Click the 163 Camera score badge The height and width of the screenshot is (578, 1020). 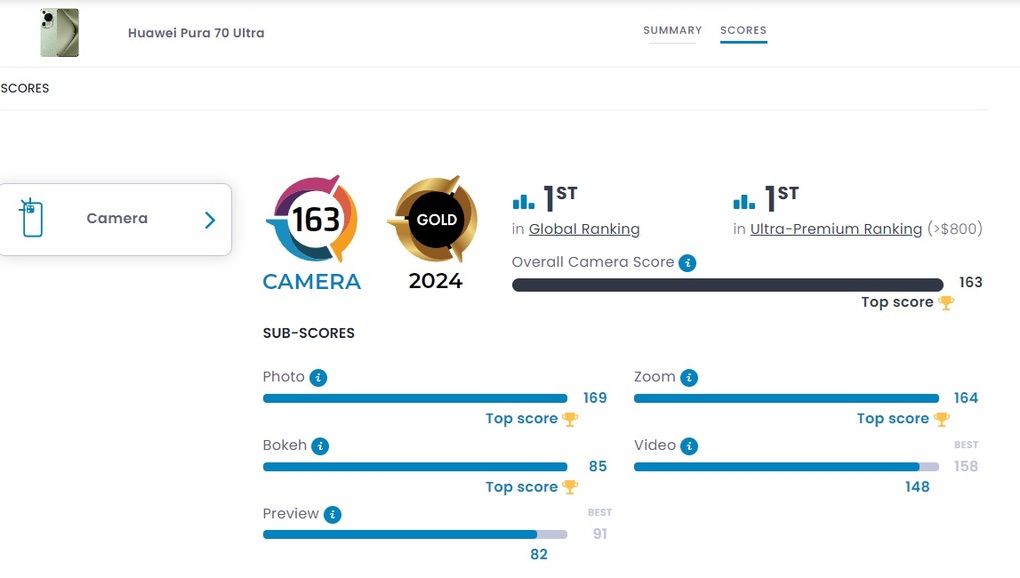click(312, 231)
